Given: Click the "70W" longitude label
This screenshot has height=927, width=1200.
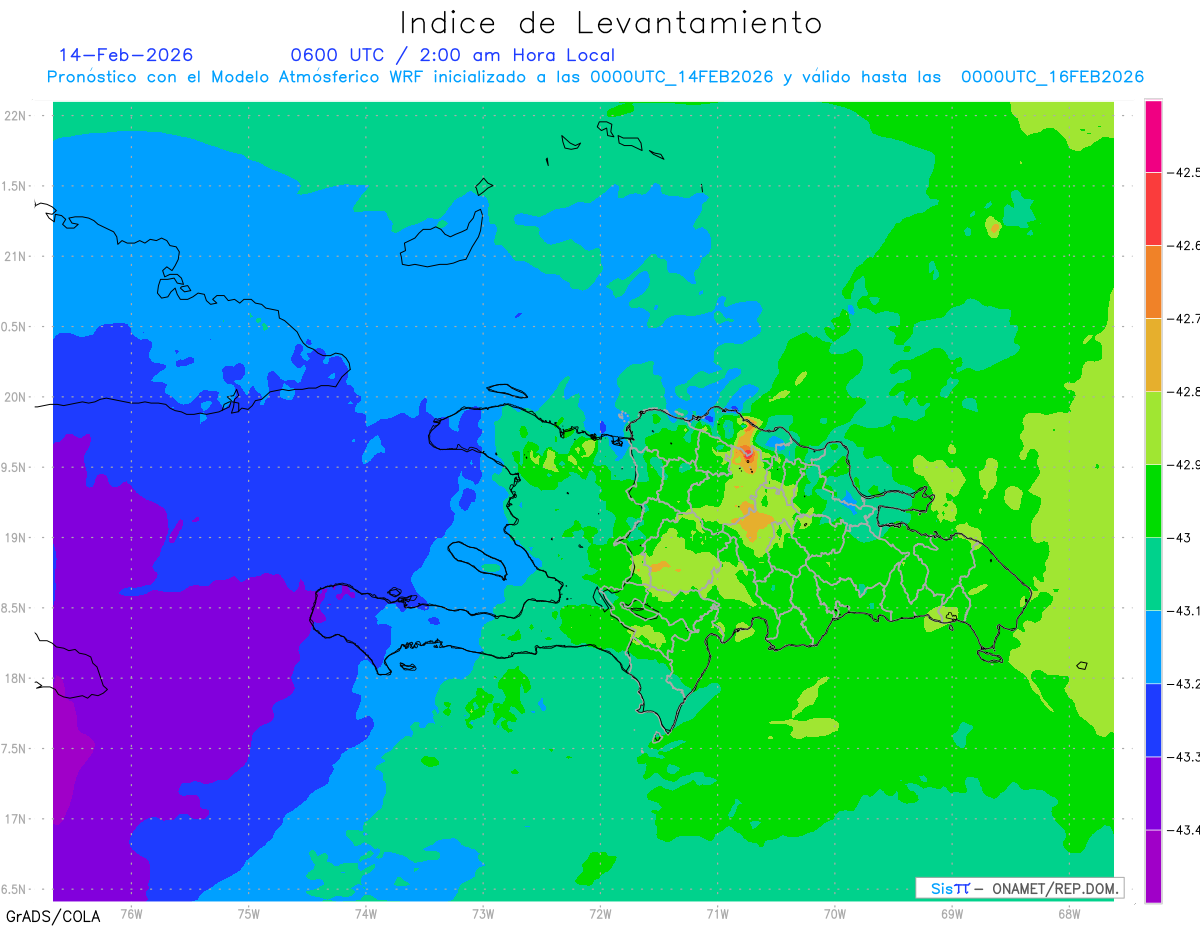Looking at the screenshot, I should coord(835,913).
